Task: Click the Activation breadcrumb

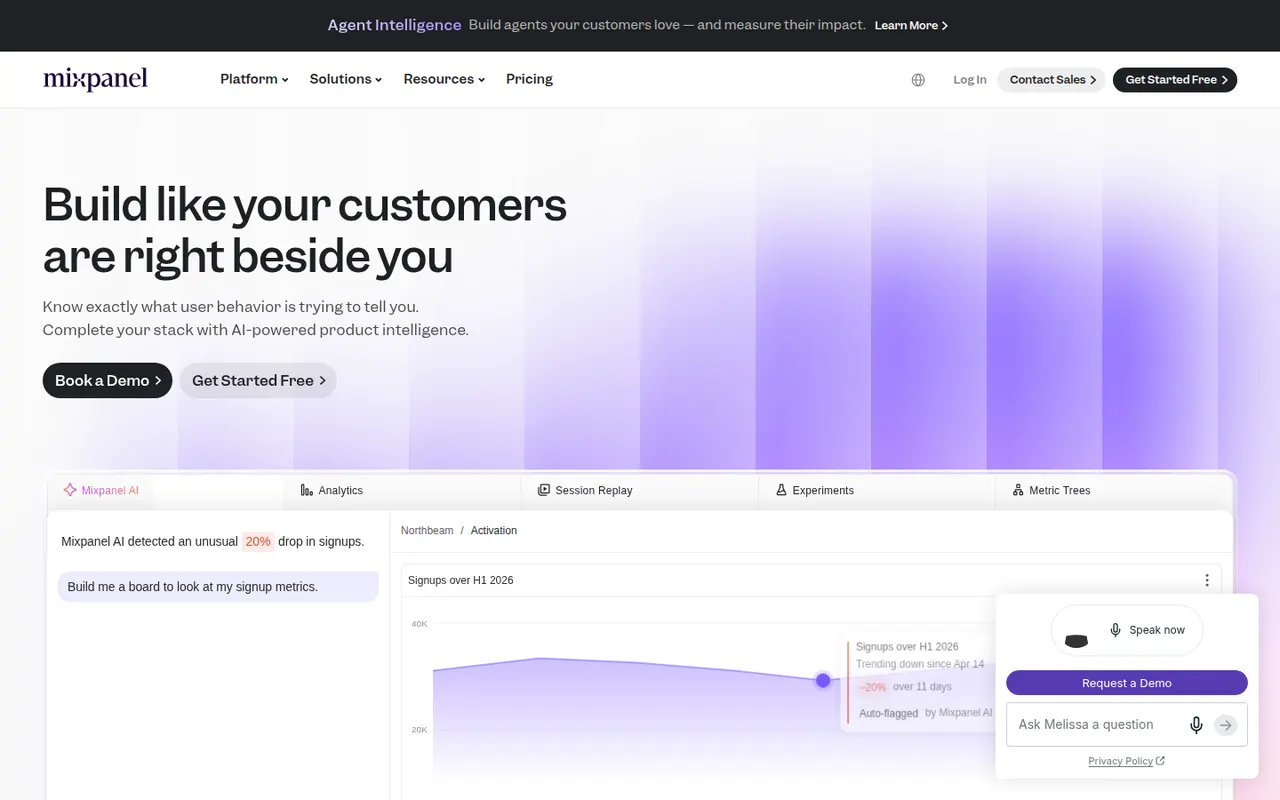Action: click(494, 531)
